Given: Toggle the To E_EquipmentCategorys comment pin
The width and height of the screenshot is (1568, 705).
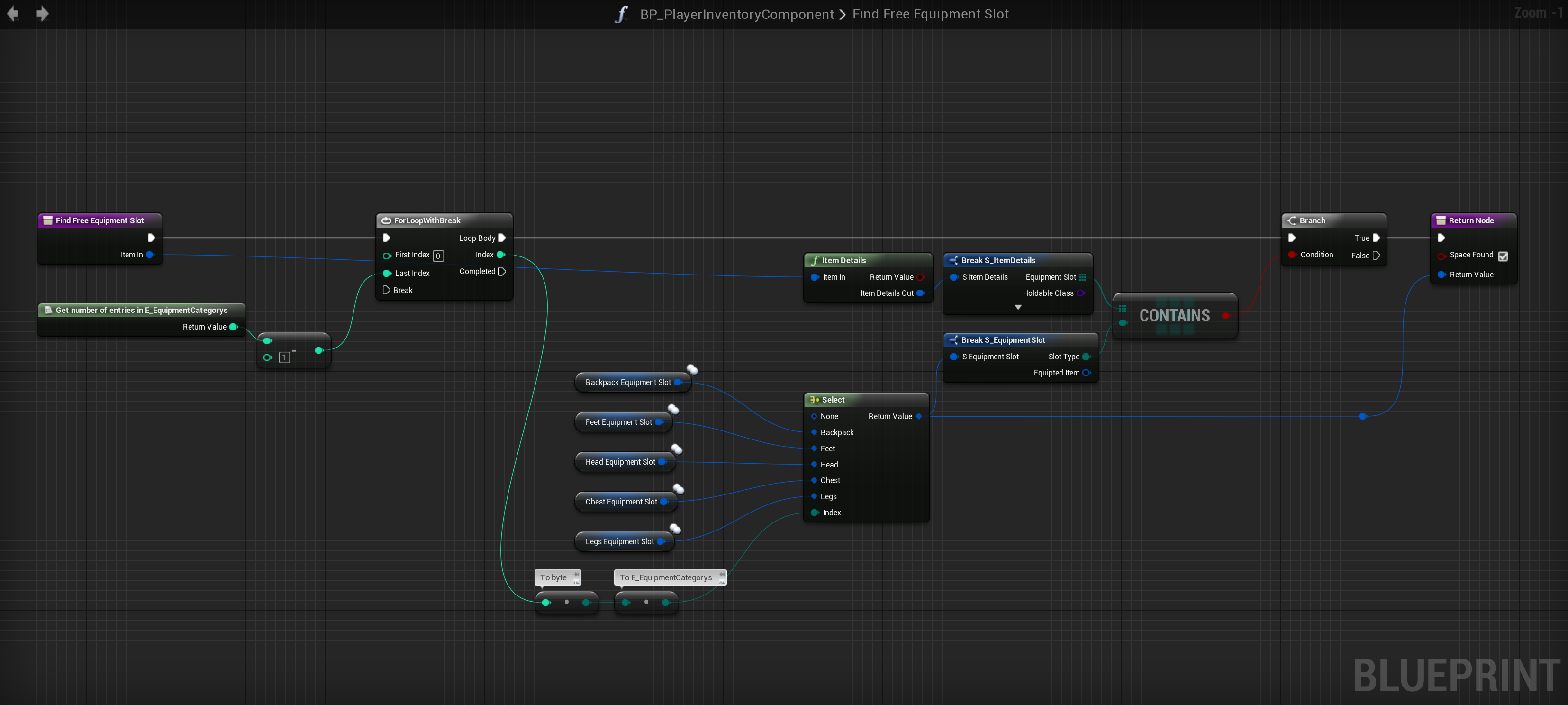Looking at the screenshot, I should coord(721,574).
